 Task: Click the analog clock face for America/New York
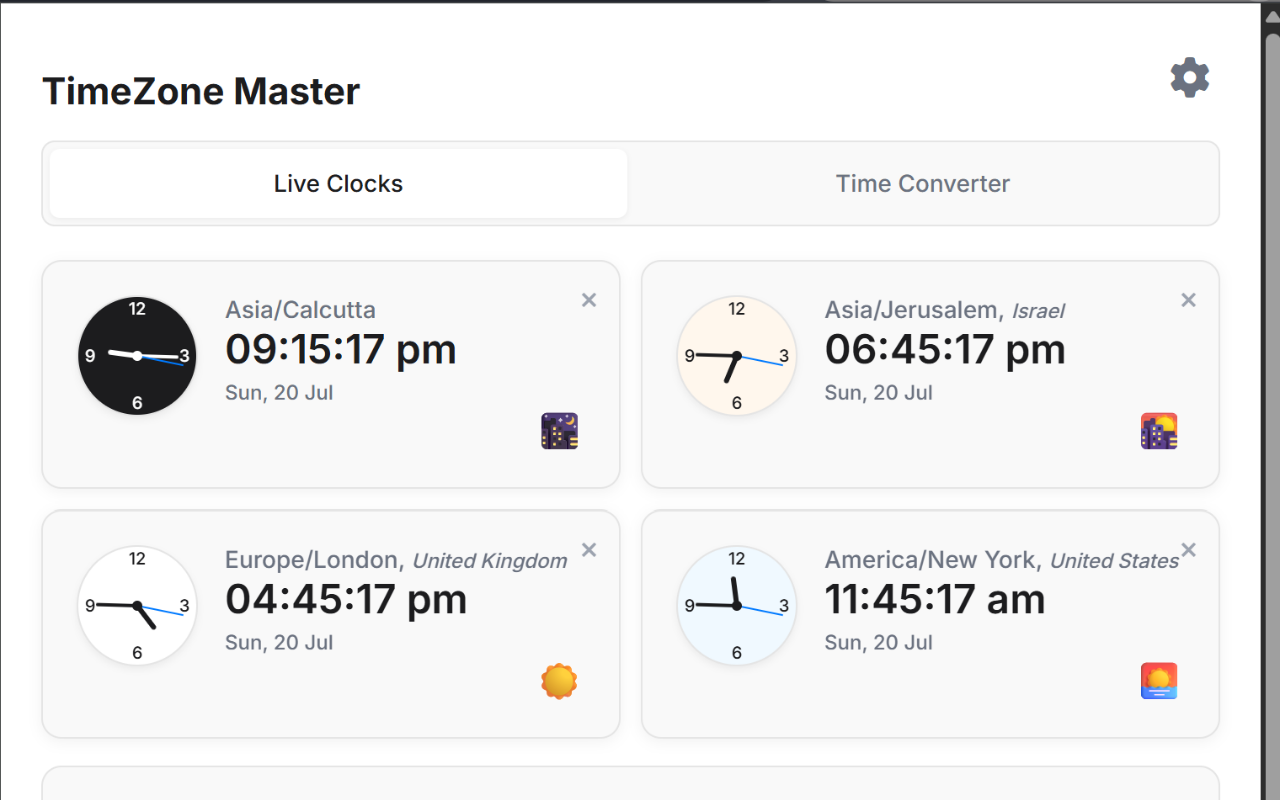[737, 605]
